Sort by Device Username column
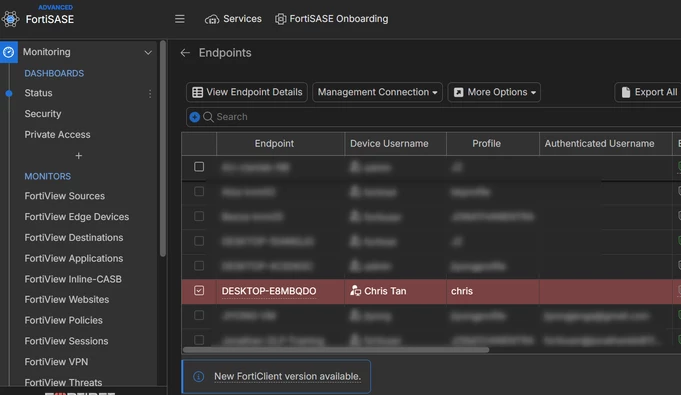Image resolution: width=681 pixels, height=395 pixels. click(x=389, y=144)
